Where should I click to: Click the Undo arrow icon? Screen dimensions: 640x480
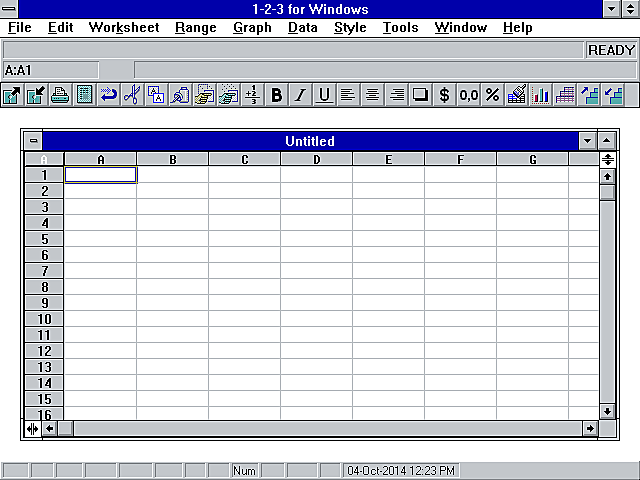(108, 95)
